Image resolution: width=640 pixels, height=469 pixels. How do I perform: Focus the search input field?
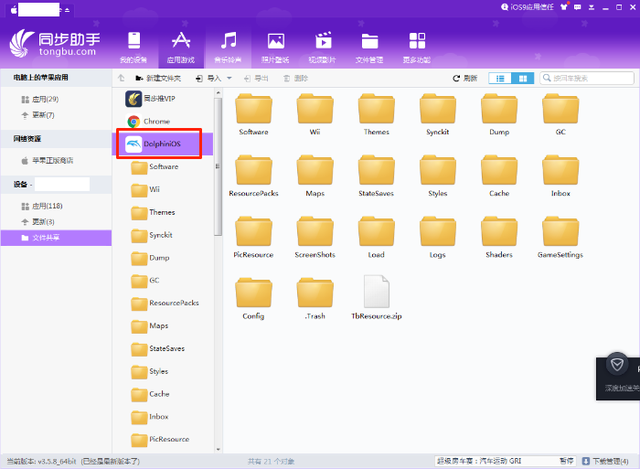[587, 78]
